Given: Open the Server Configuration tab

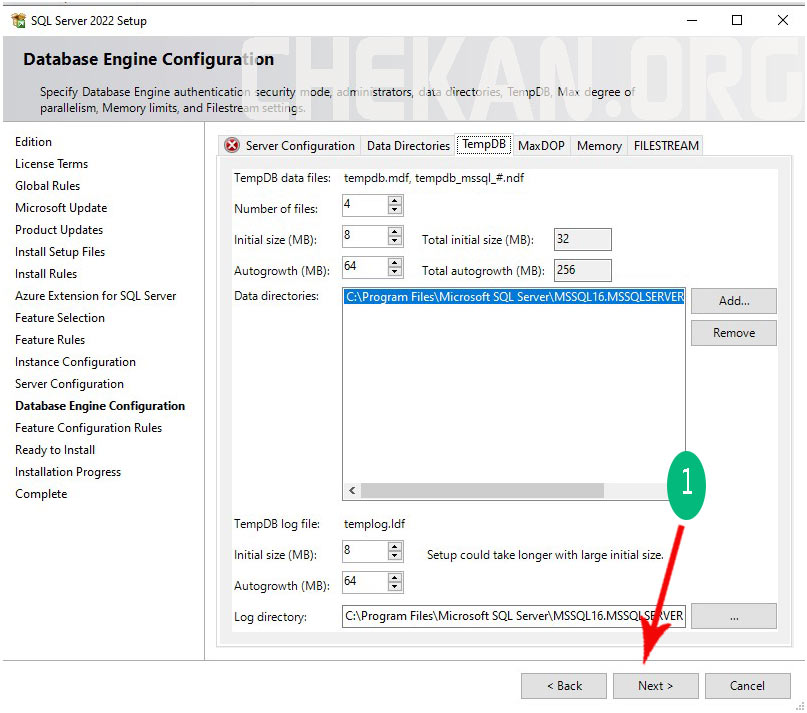Looking at the screenshot, I should [290, 146].
